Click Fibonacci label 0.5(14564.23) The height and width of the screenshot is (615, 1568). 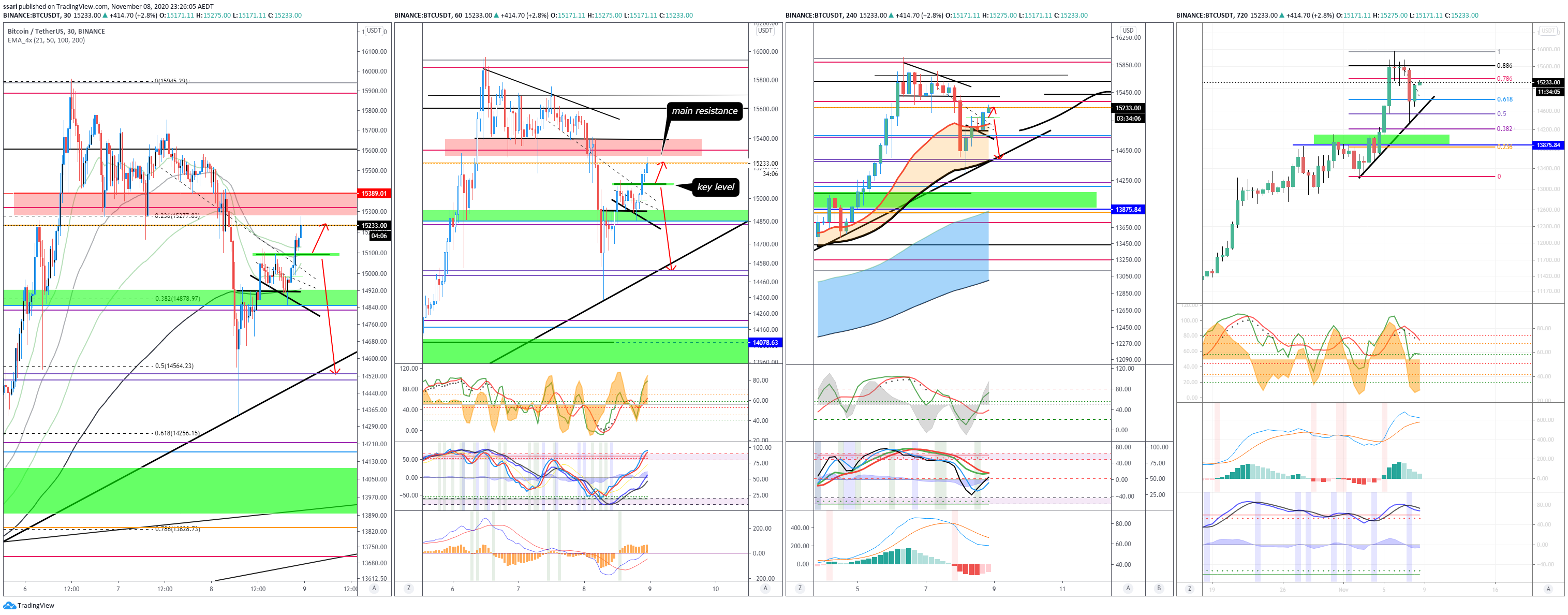174,366
